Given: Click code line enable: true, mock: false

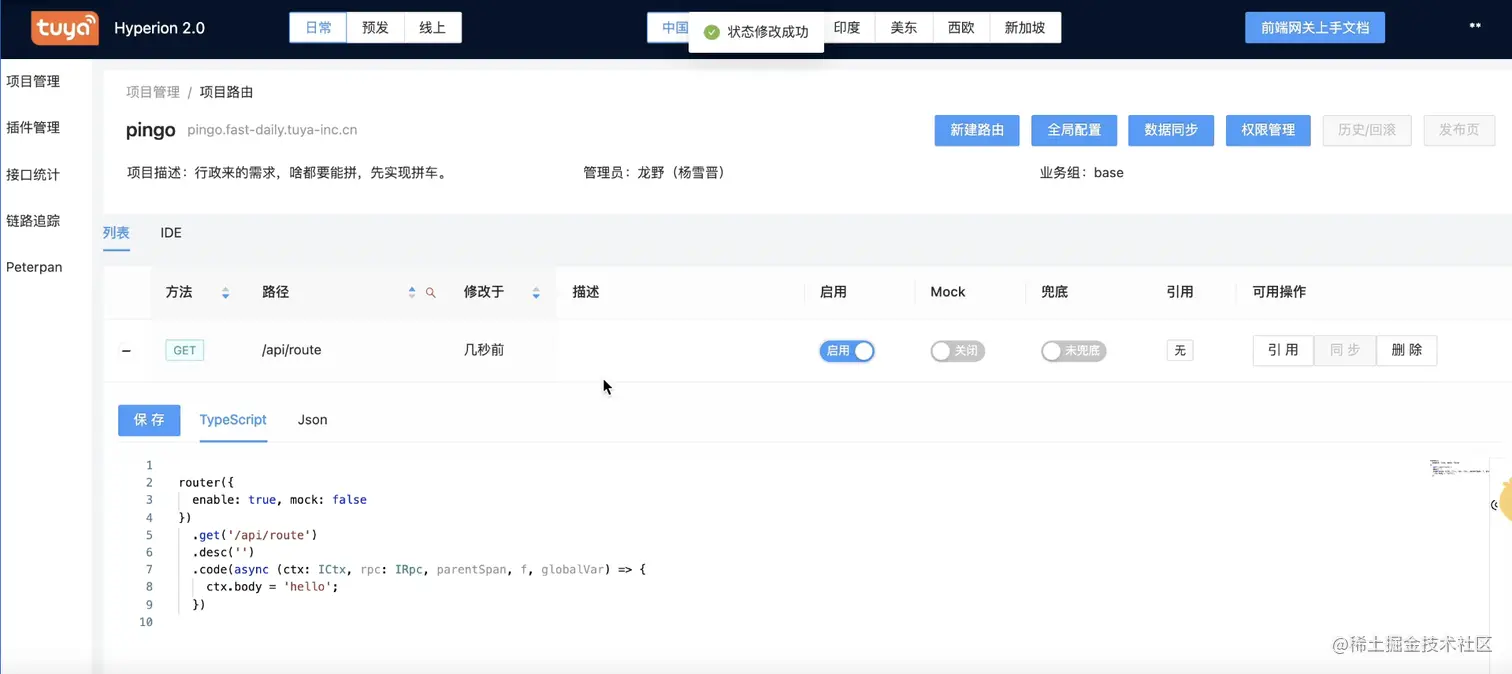Looking at the screenshot, I should point(279,500).
